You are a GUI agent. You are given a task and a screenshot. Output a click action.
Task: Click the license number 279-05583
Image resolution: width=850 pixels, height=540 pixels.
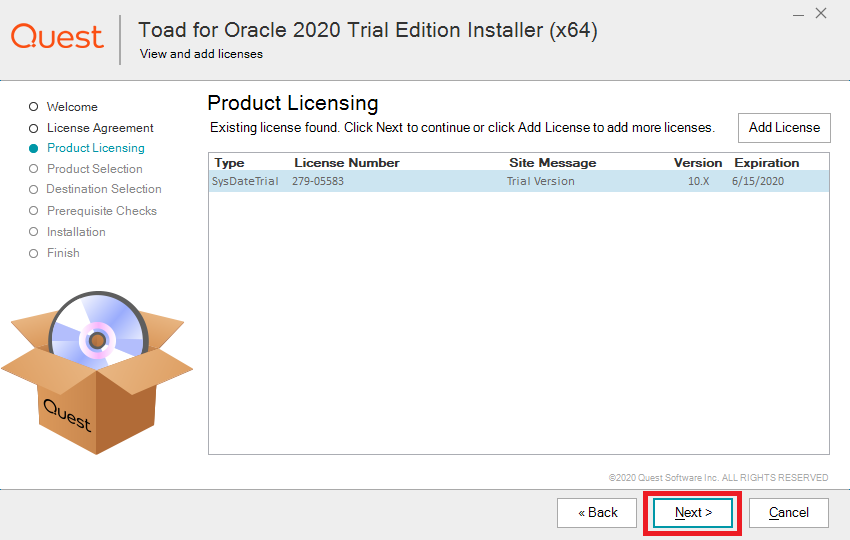[x=318, y=181]
